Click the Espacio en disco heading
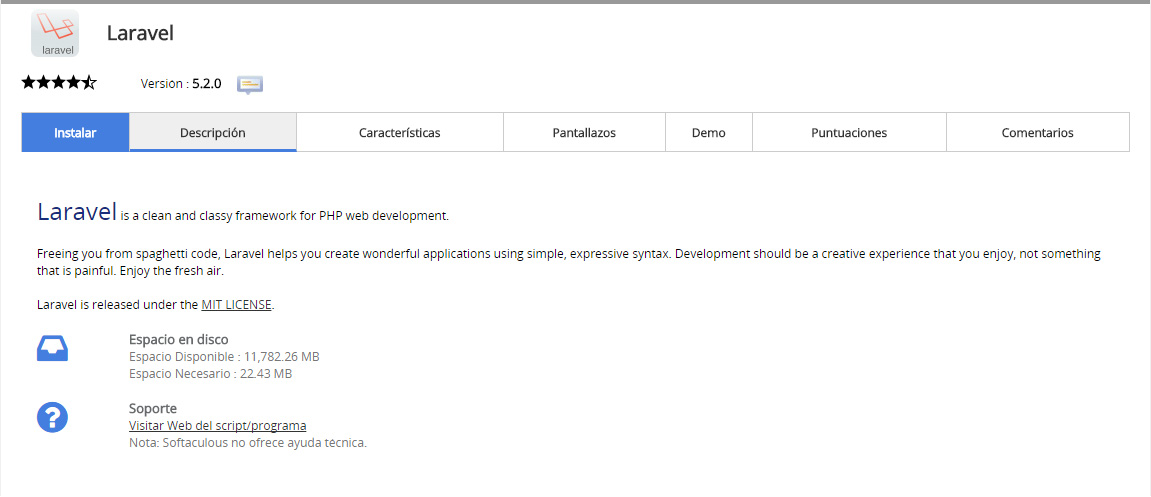The height and width of the screenshot is (497, 1151). point(178,339)
